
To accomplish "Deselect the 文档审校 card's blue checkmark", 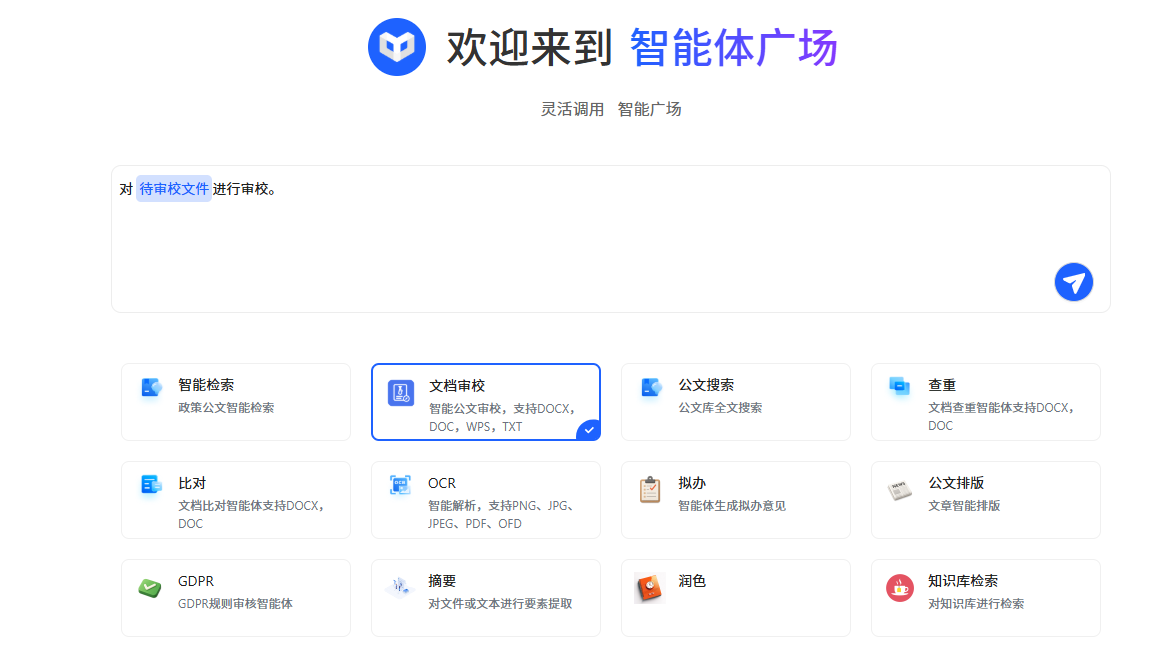I will click(589, 429).
